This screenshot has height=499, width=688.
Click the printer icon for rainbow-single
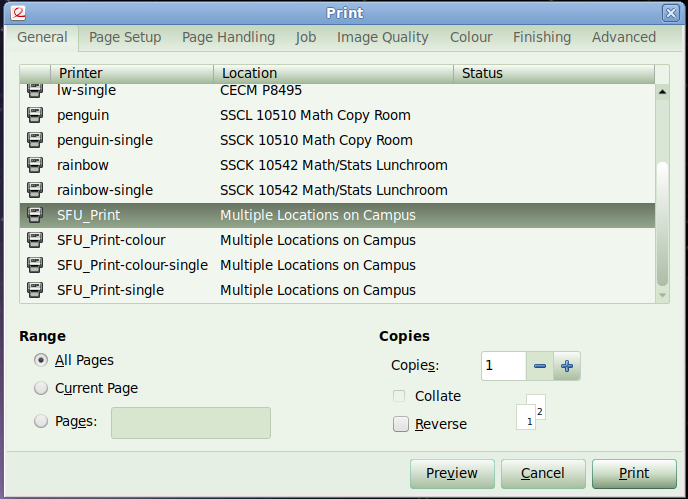point(35,190)
